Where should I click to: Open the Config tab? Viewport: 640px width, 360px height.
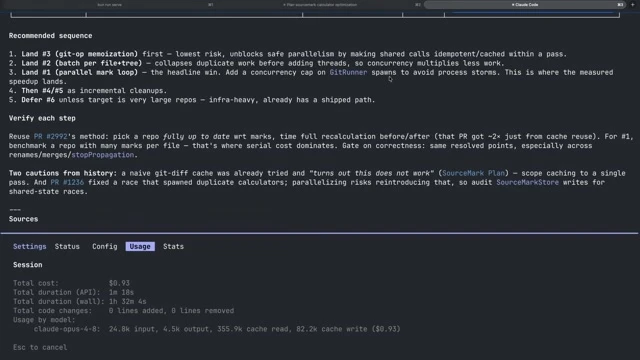coord(104,247)
